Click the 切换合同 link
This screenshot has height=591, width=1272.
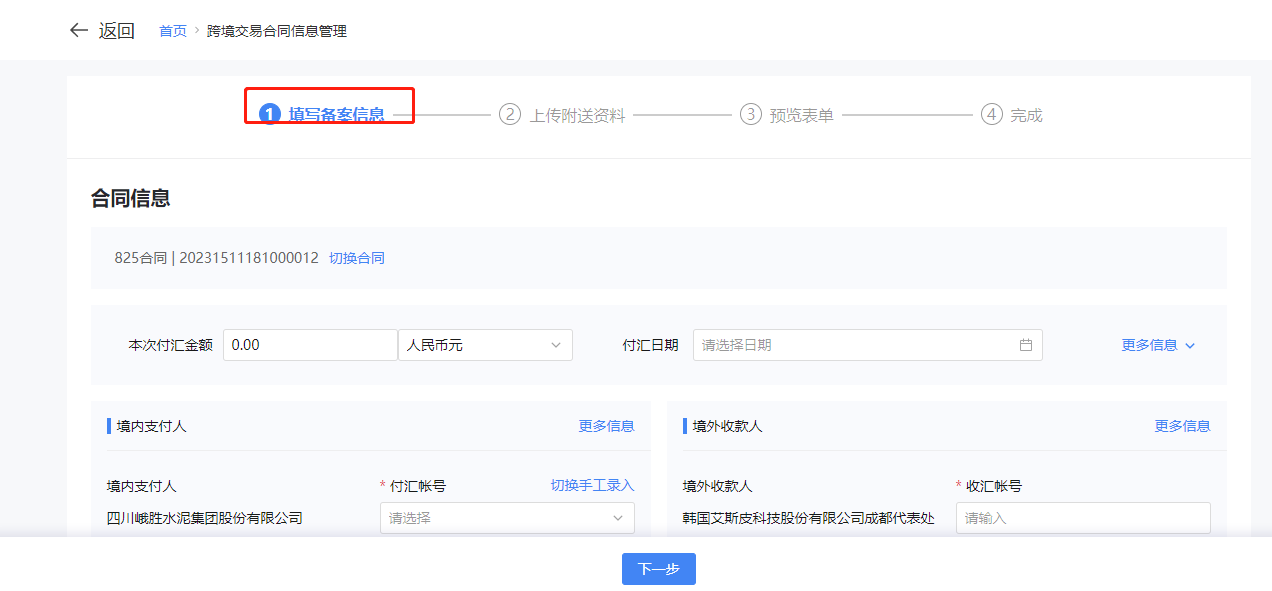coord(357,258)
